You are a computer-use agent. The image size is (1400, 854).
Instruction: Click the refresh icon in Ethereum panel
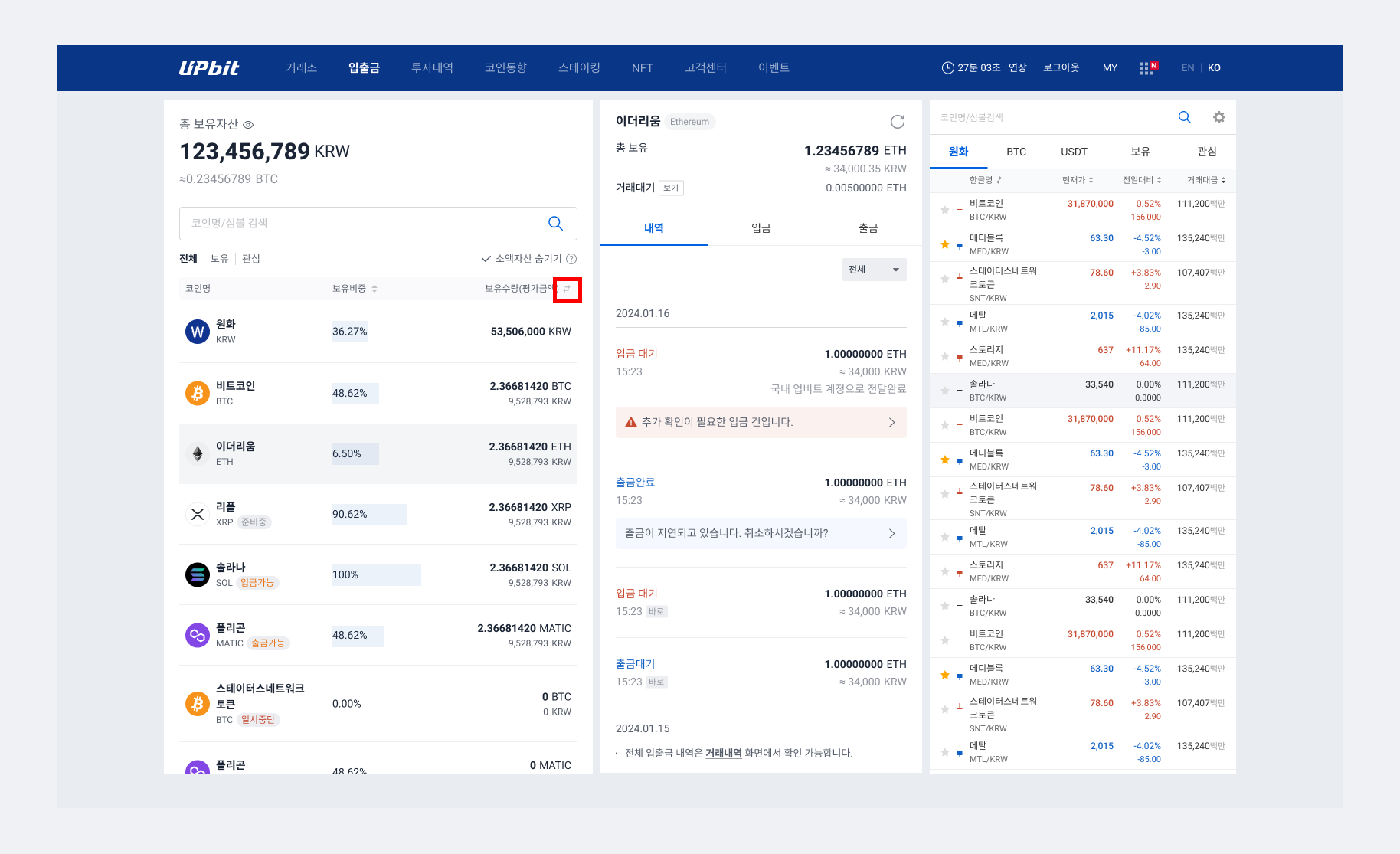coord(897,122)
